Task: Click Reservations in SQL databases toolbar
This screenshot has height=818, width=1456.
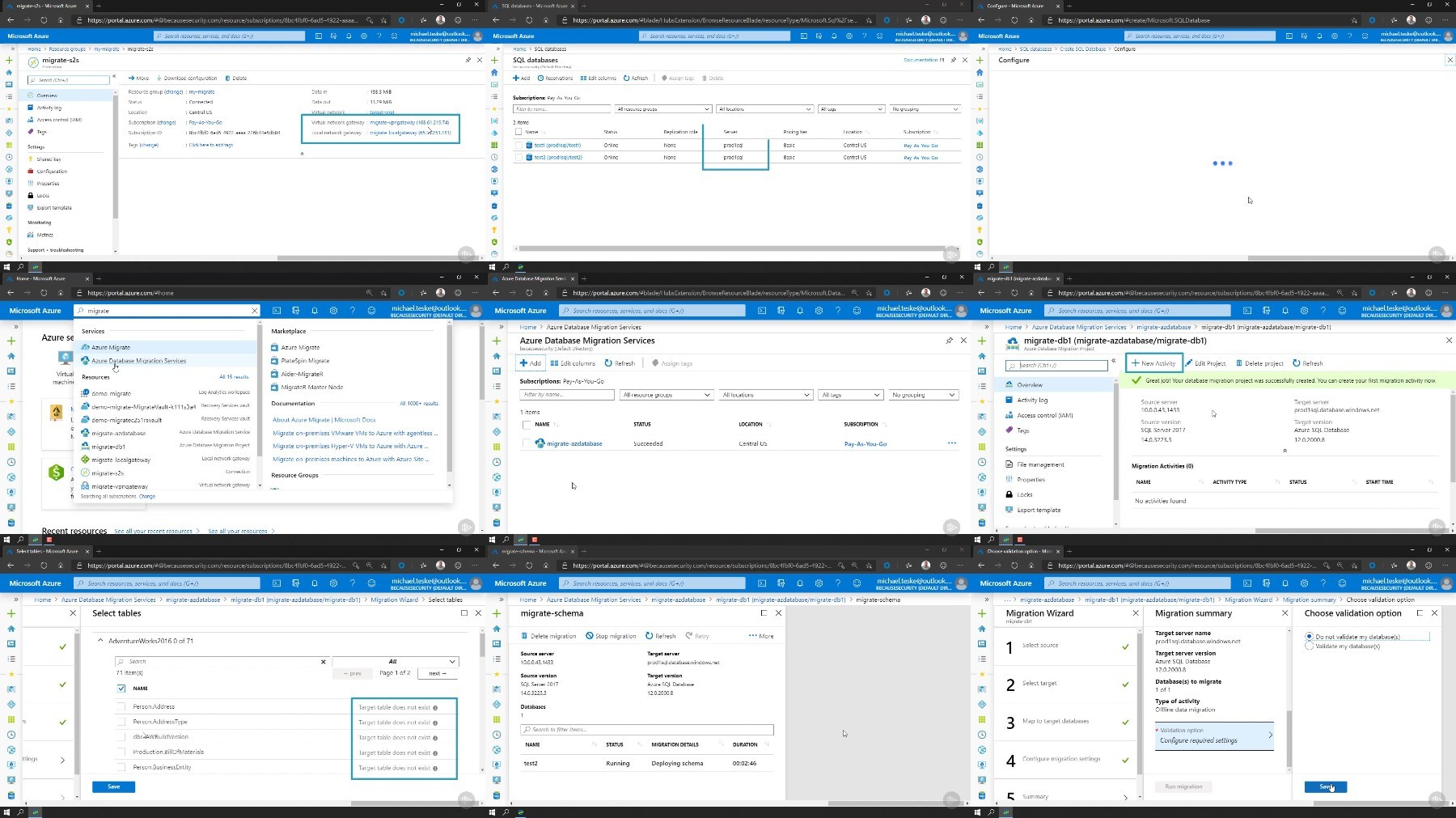Action: (555, 78)
